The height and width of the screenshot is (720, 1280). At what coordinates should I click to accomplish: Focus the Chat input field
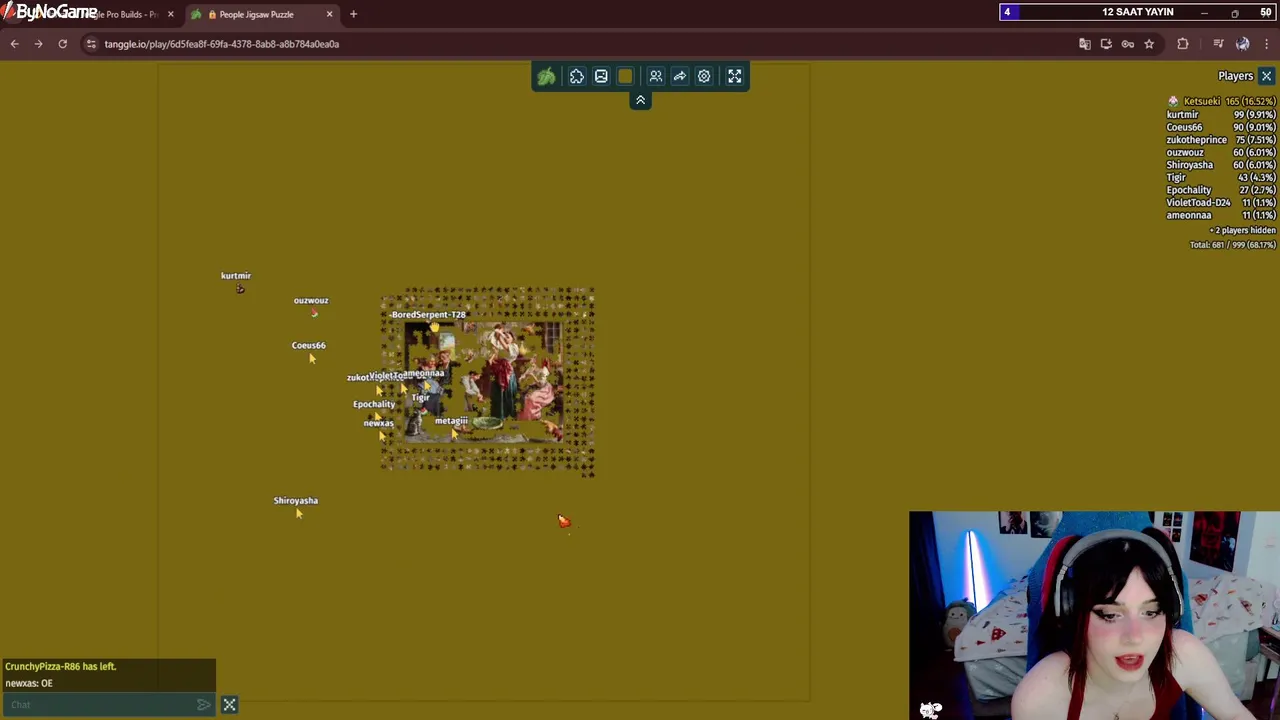100,705
